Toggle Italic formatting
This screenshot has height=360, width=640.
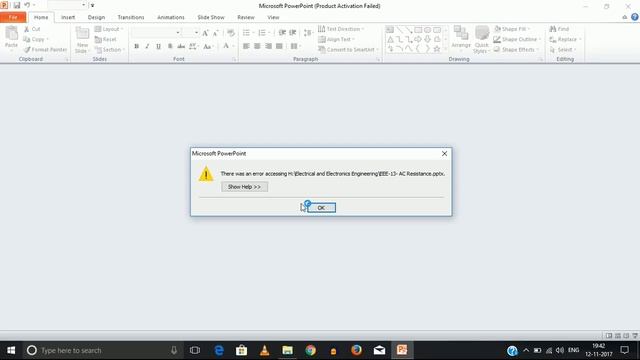(x=147, y=46)
